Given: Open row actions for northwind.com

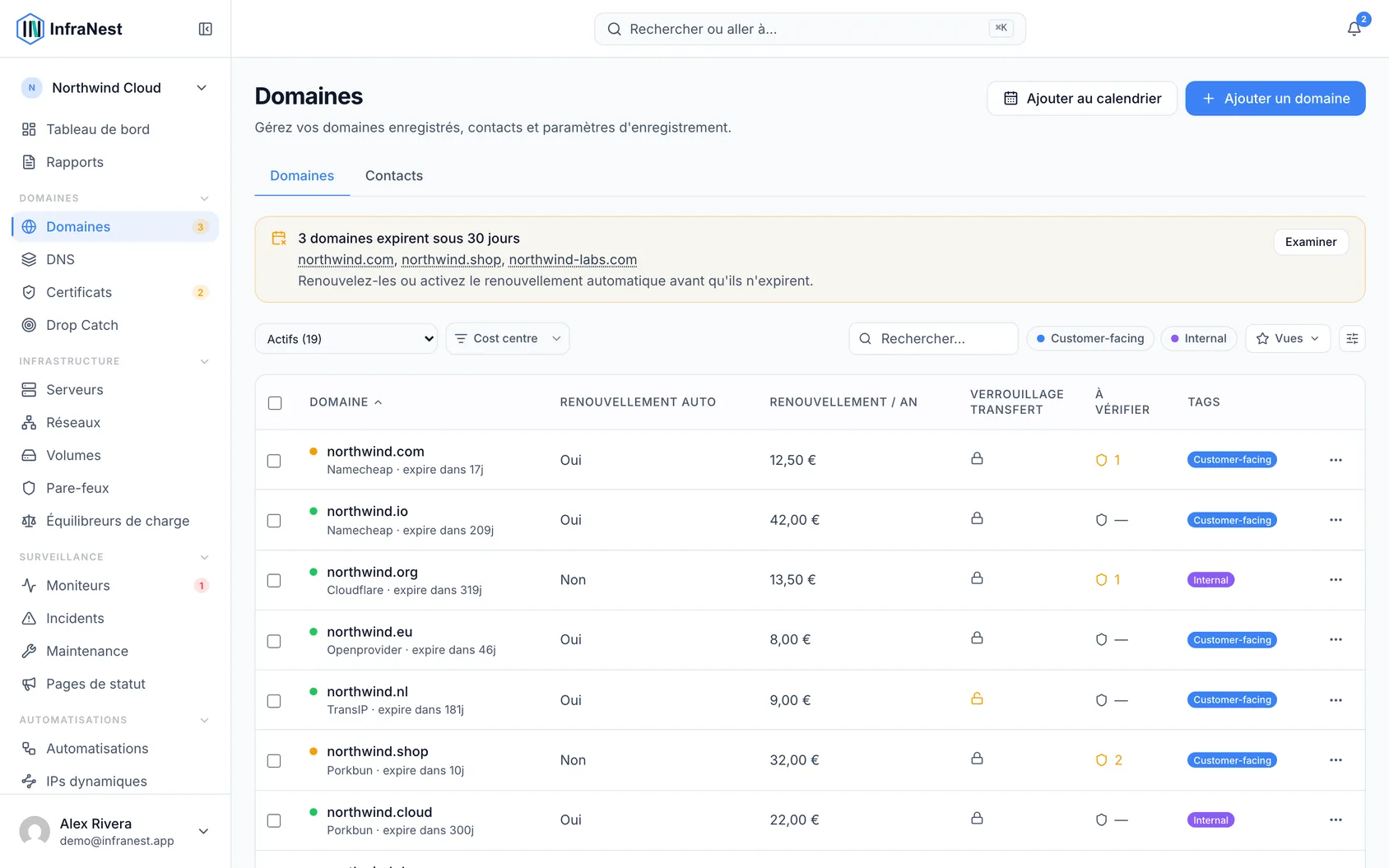Looking at the screenshot, I should (1336, 460).
